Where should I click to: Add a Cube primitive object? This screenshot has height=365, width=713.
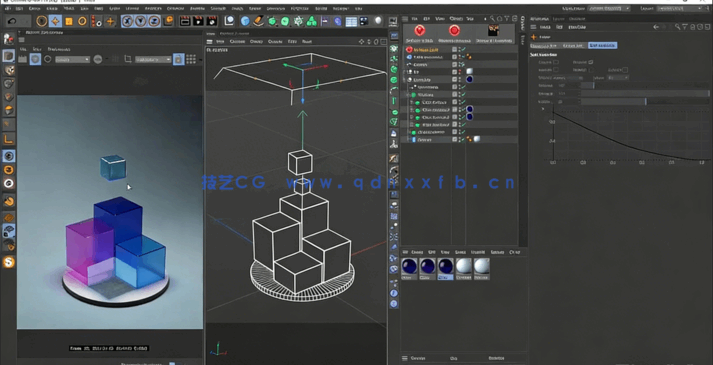pyautogui.click(x=245, y=21)
